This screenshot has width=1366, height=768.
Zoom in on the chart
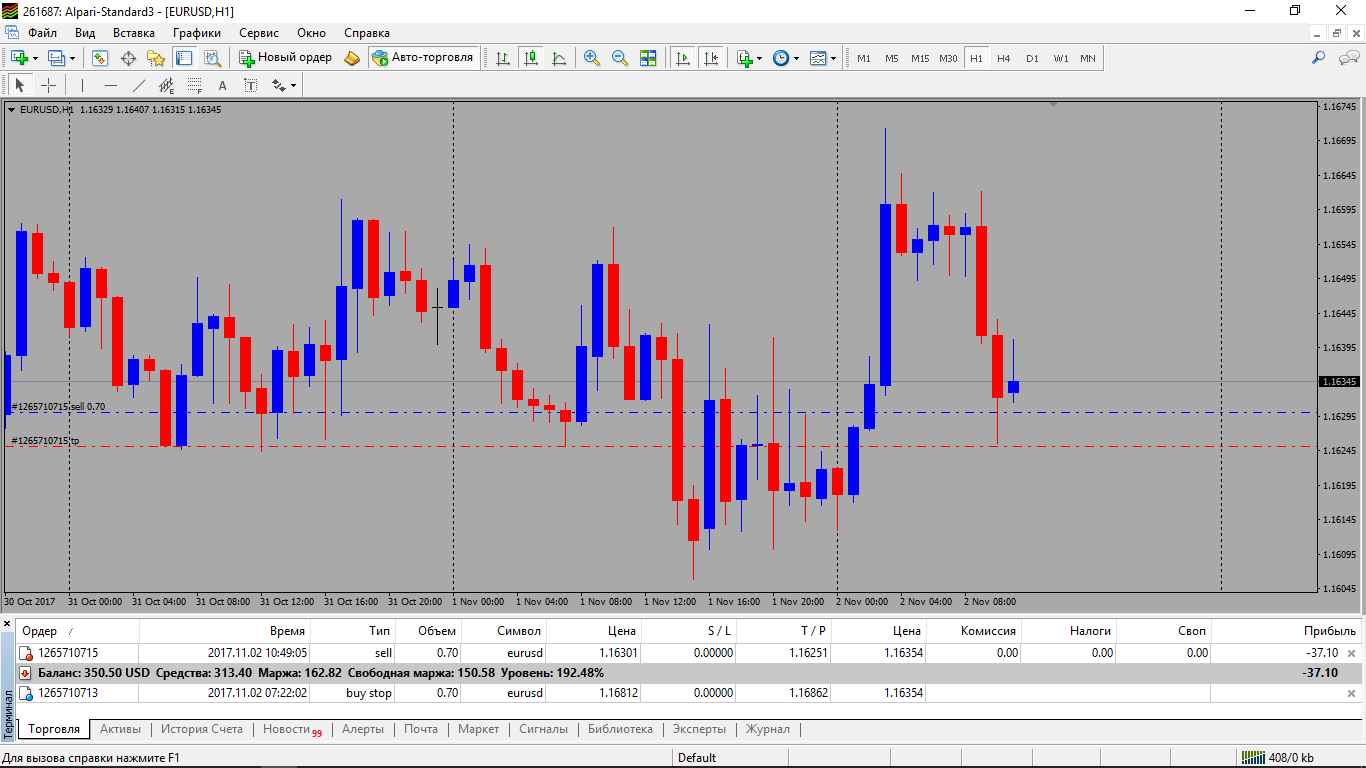(x=592, y=58)
